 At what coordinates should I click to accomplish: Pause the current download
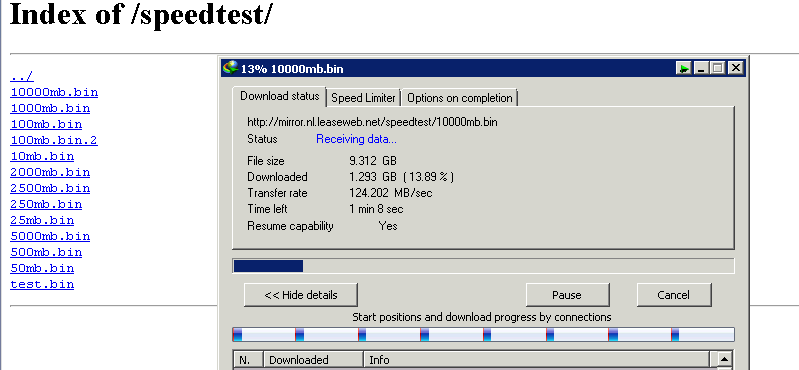click(567, 295)
